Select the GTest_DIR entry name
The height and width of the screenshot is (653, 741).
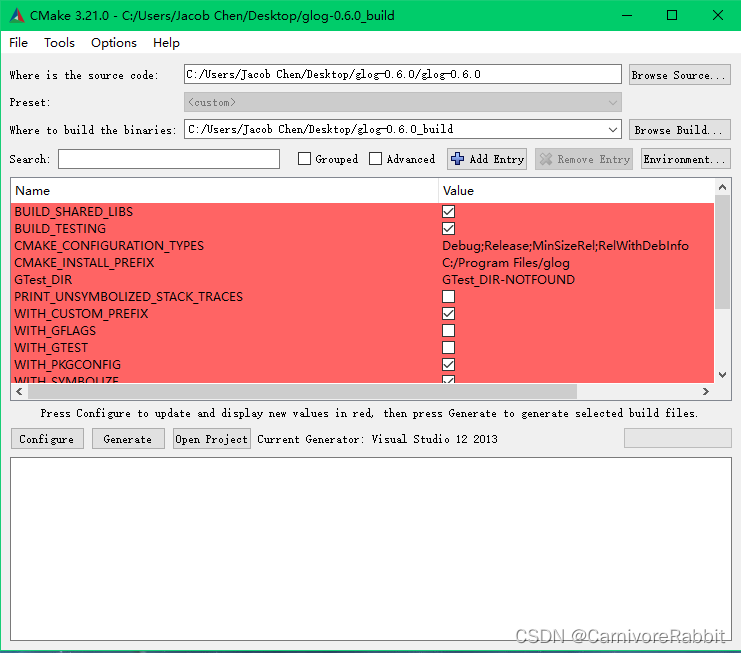click(43, 280)
